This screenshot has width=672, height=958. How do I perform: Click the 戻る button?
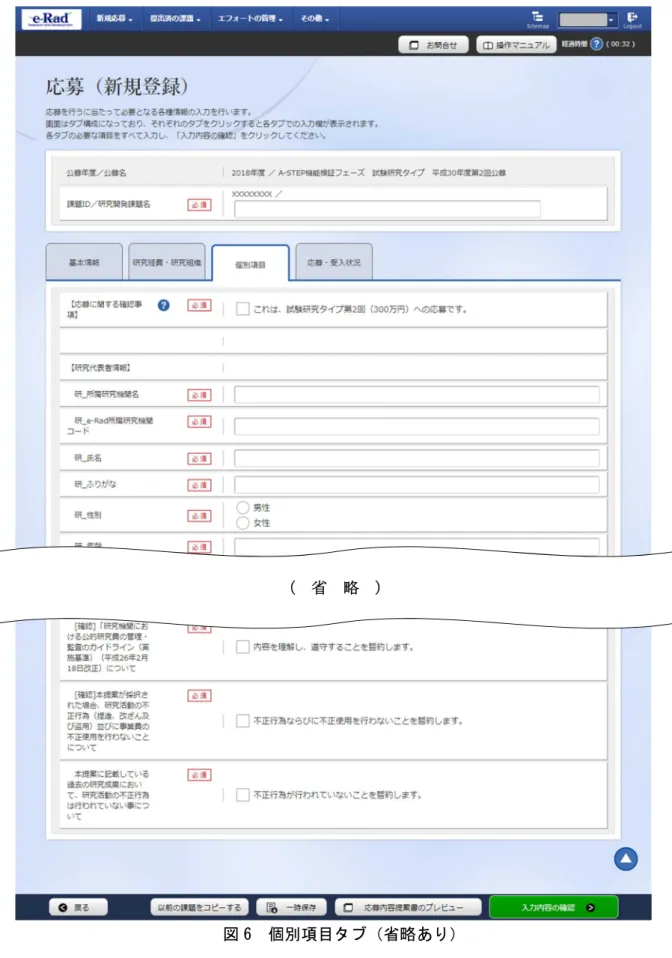click(x=78, y=907)
